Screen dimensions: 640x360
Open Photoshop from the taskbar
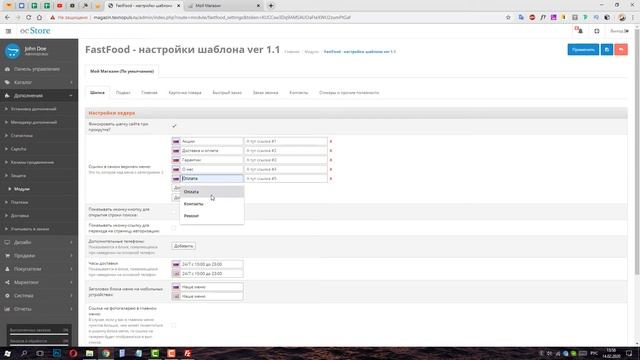[57, 353]
